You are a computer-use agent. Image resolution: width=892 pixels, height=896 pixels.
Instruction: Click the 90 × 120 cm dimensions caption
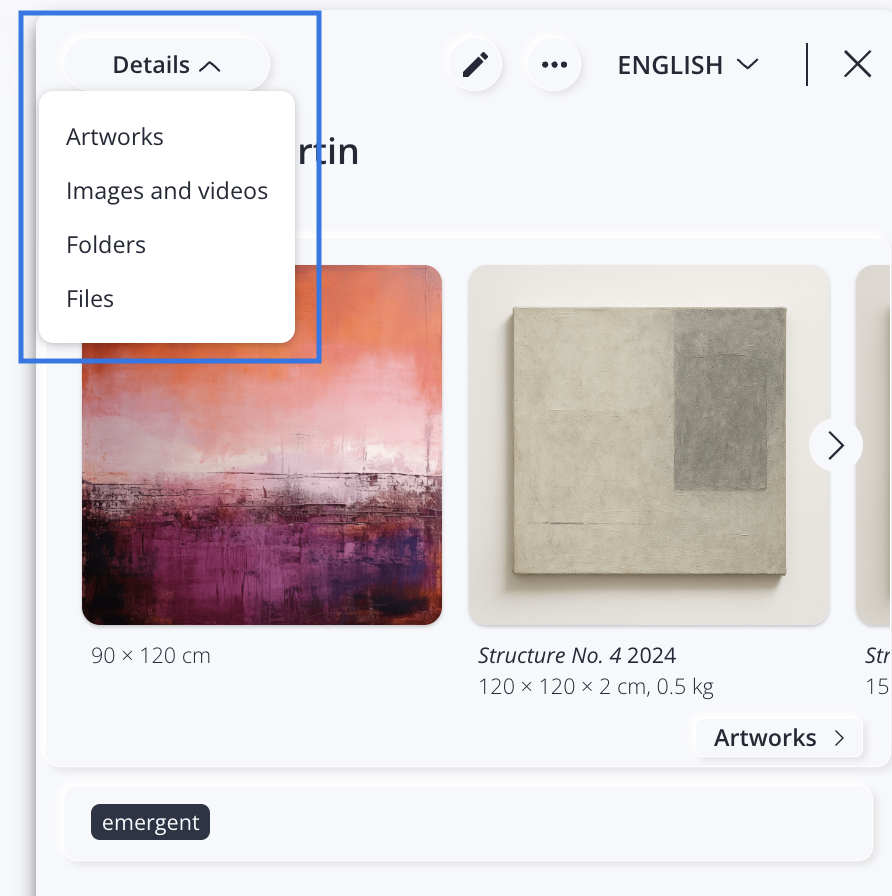(x=151, y=656)
